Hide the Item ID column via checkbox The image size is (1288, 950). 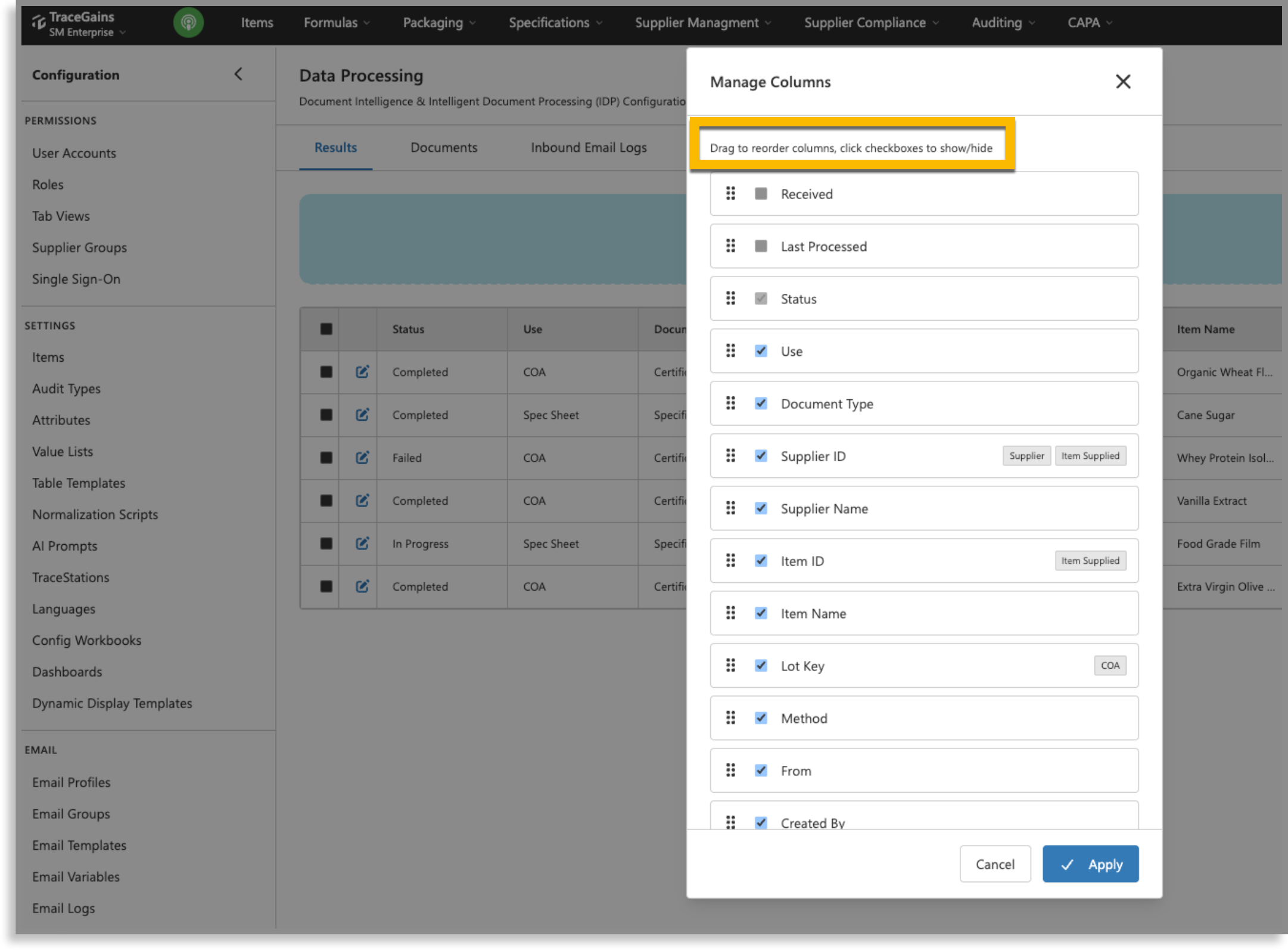761,561
